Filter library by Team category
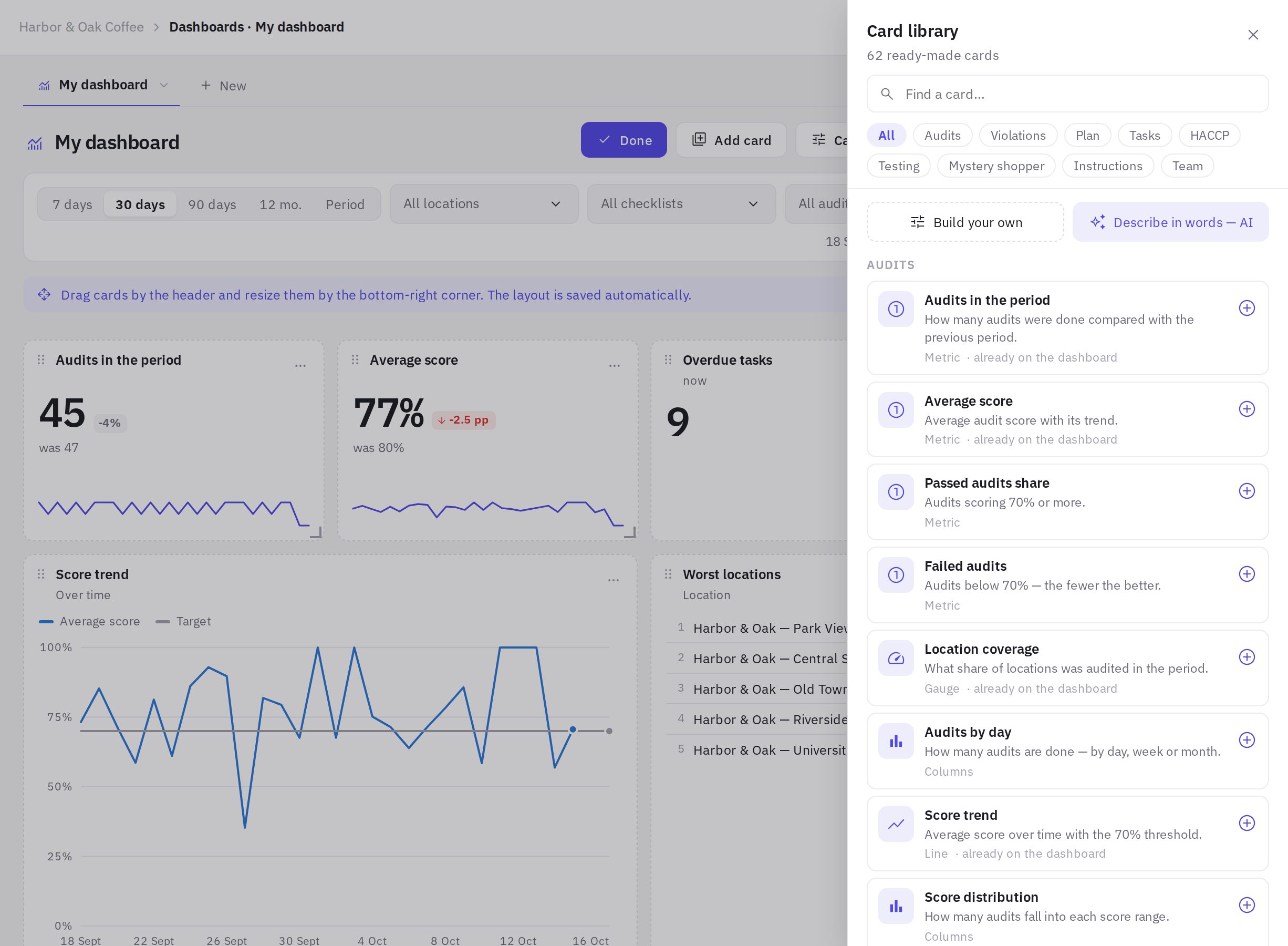Viewport: 1288px width, 946px height. coord(1187,166)
